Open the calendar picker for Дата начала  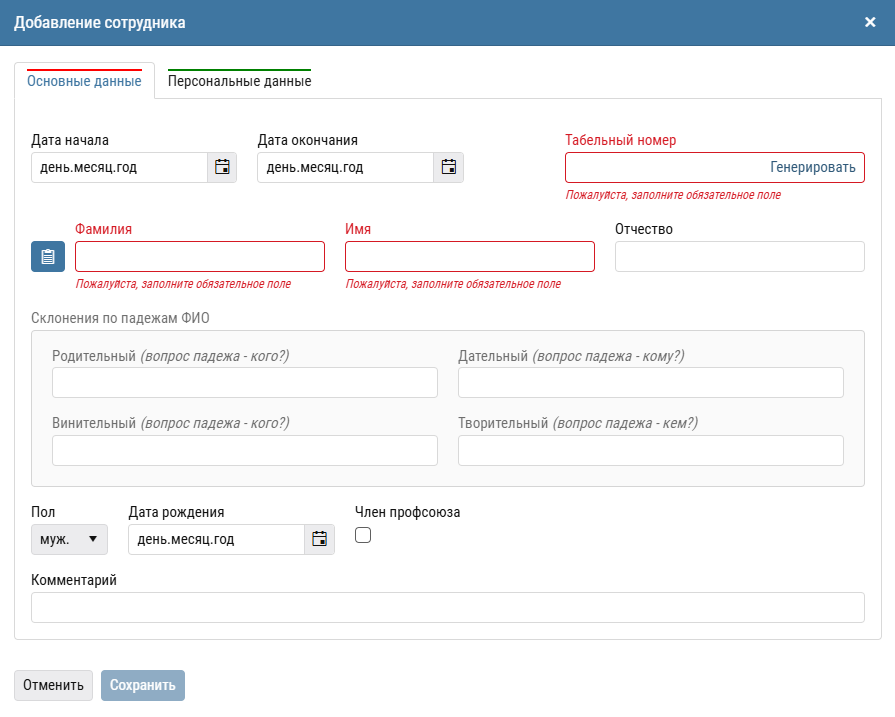coord(222,167)
